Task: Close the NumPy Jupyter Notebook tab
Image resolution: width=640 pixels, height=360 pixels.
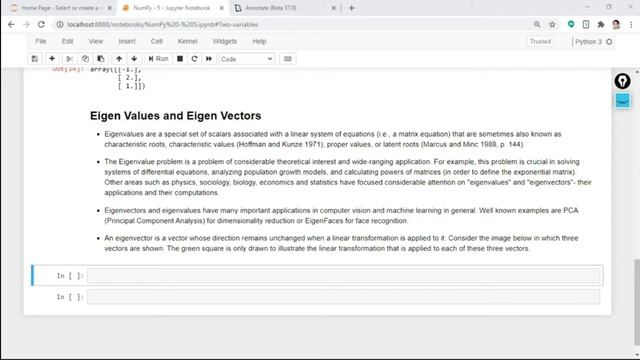Action: pyautogui.click(x=222, y=8)
